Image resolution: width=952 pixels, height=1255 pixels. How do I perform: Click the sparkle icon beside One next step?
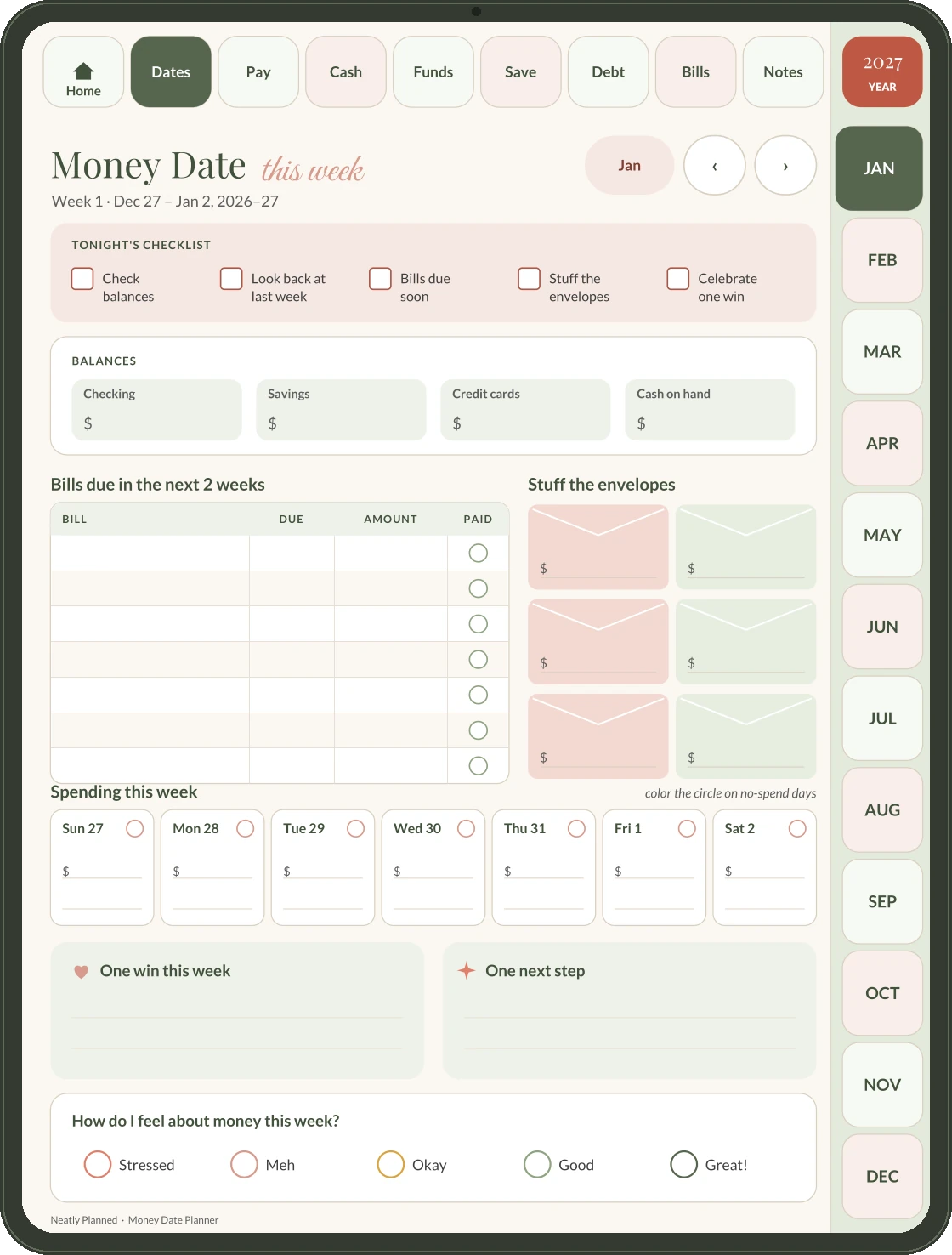pos(467,970)
